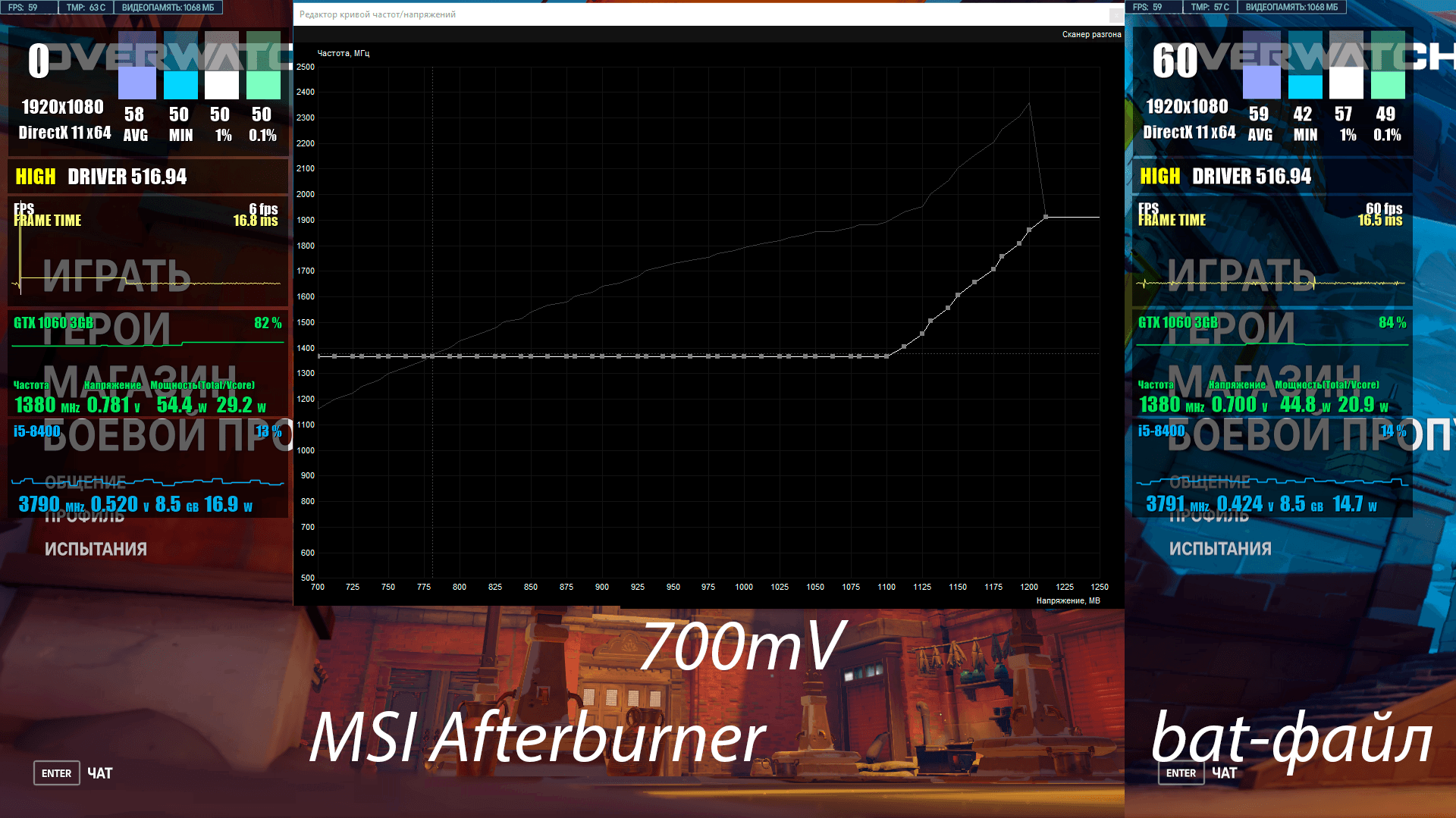Click 'GTX 1060 3GB' label in right overlay

click(1178, 322)
